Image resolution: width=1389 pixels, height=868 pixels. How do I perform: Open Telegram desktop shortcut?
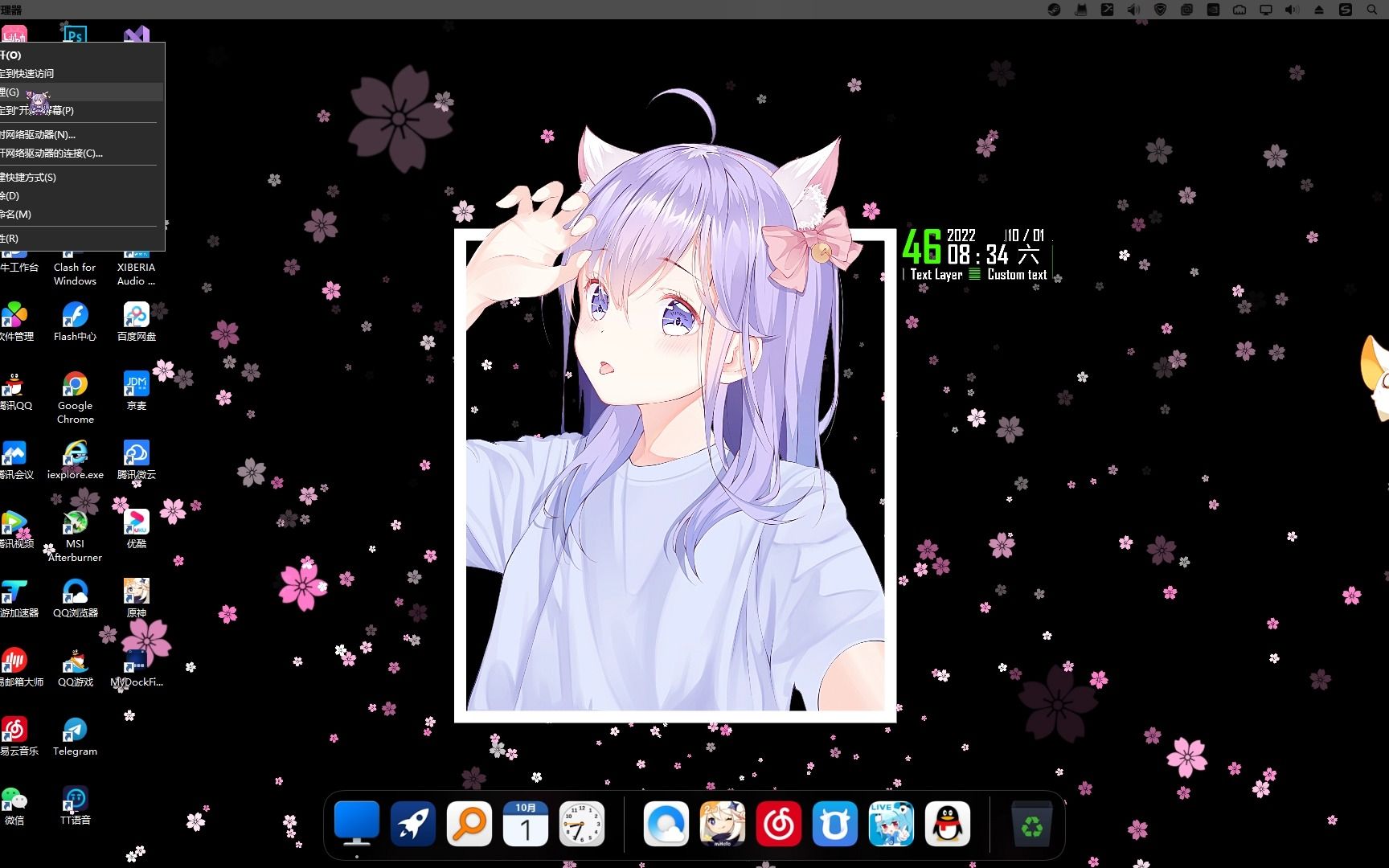(x=75, y=736)
